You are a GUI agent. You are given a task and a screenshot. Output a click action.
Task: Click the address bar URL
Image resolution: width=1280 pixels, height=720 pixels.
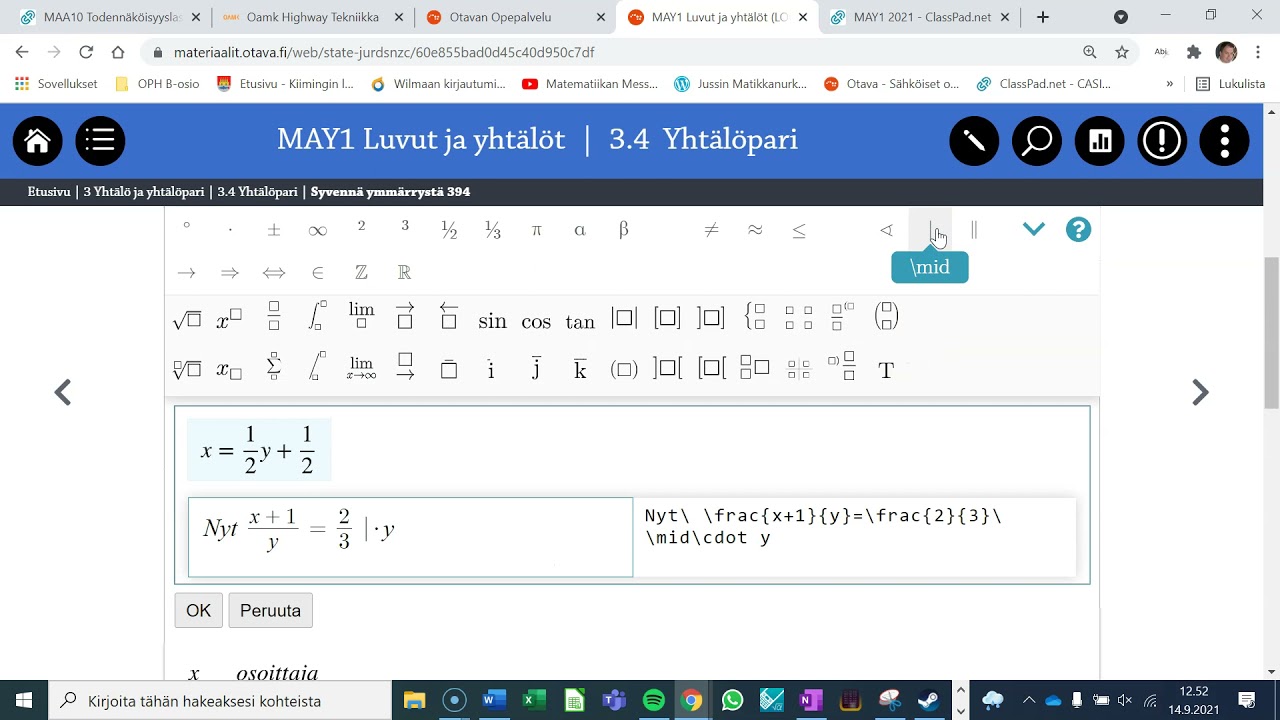(x=384, y=52)
